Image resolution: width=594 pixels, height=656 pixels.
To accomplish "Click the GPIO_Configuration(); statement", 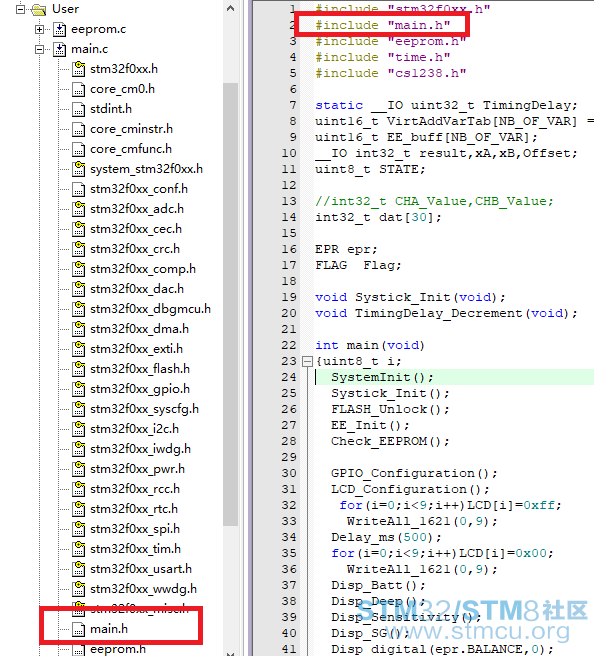I will (414, 473).
